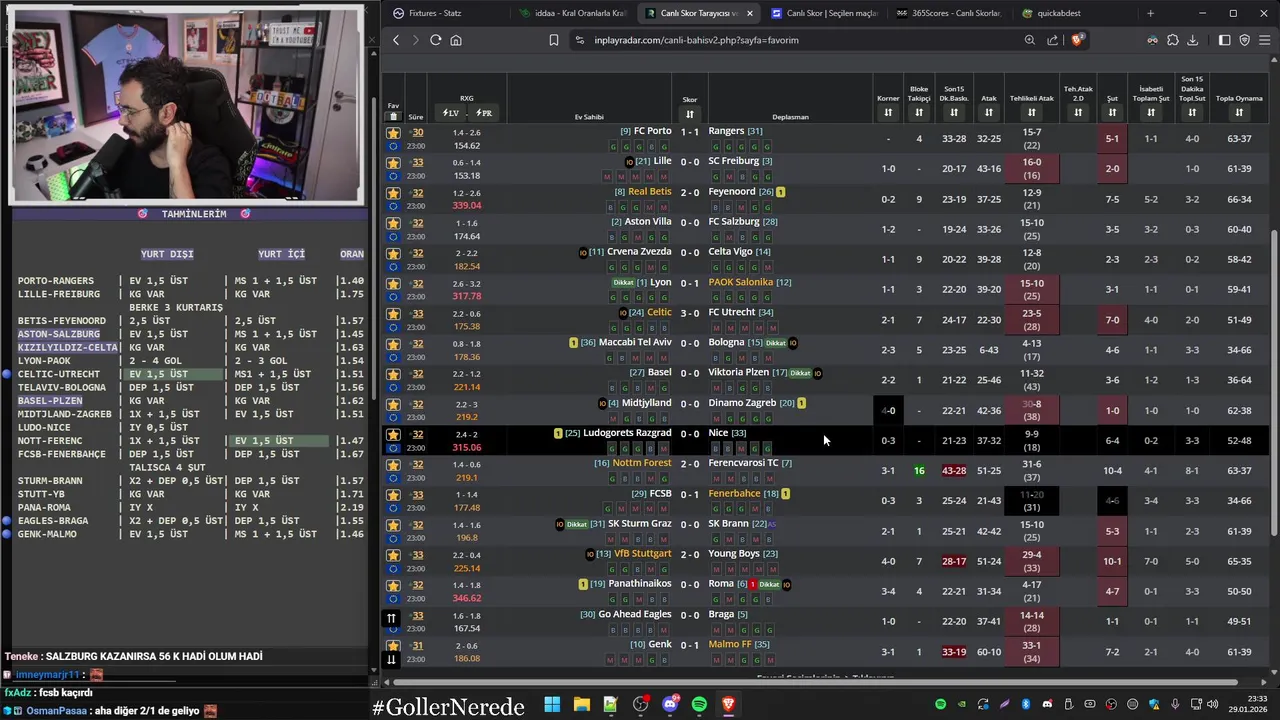This screenshot has height=720, width=1280.
Task: Sort by İsabetli Toplam Şut column
Action: [x=1150, y=113]
